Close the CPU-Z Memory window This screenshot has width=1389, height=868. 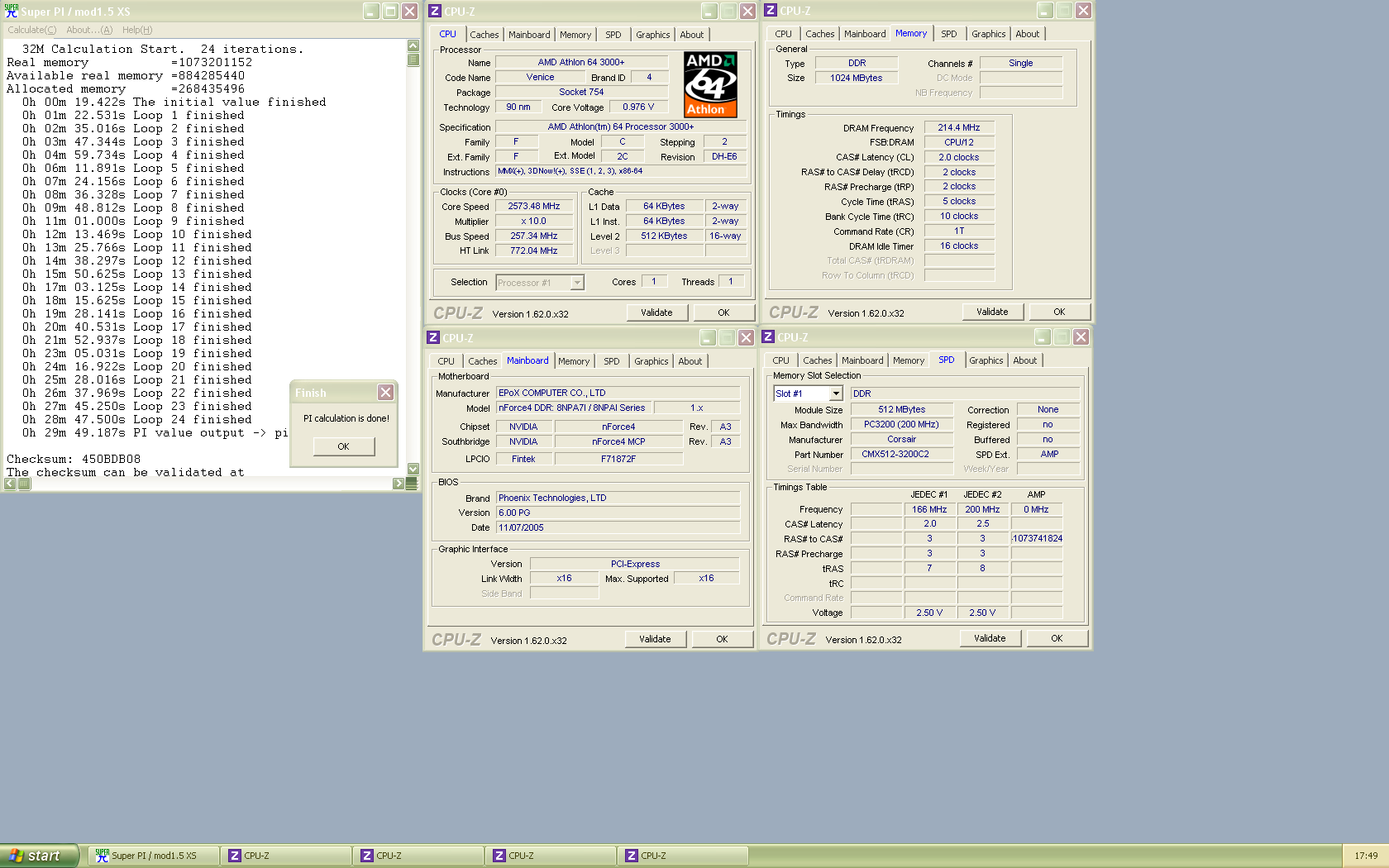tap(1083, 10)
